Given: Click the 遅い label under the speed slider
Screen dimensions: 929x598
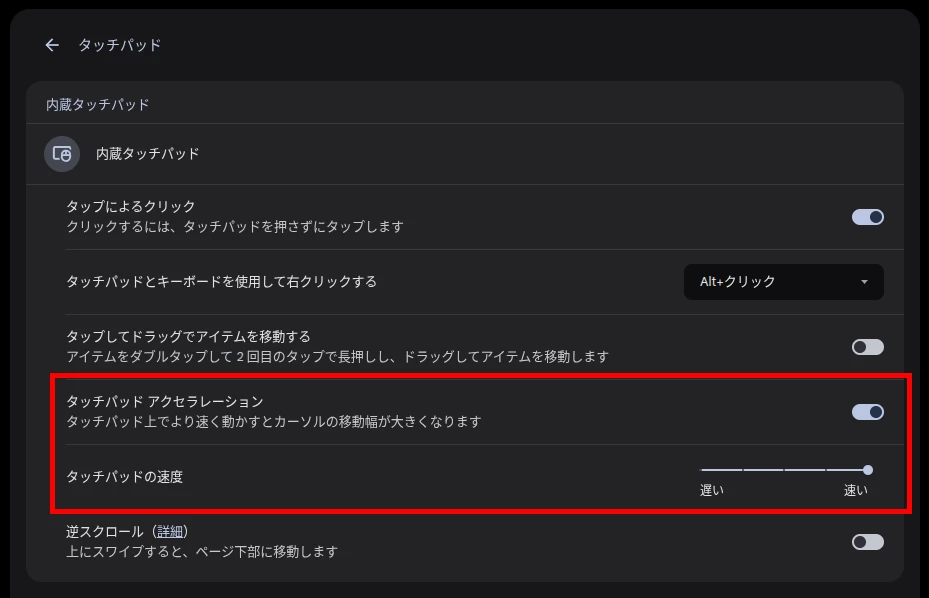Looking at the screenshot, I should pos(712,490).
